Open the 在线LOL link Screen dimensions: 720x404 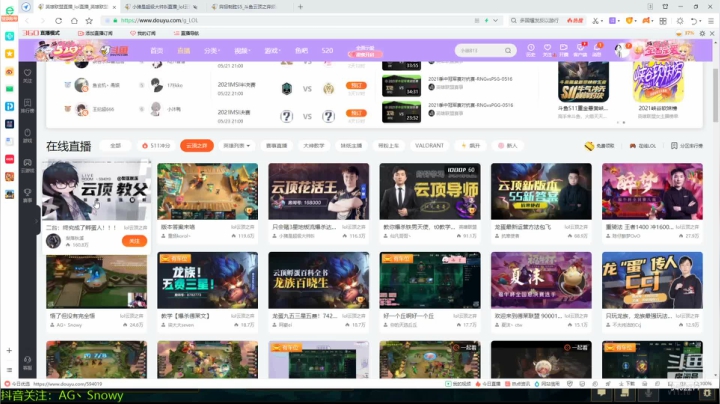(642, 146)
